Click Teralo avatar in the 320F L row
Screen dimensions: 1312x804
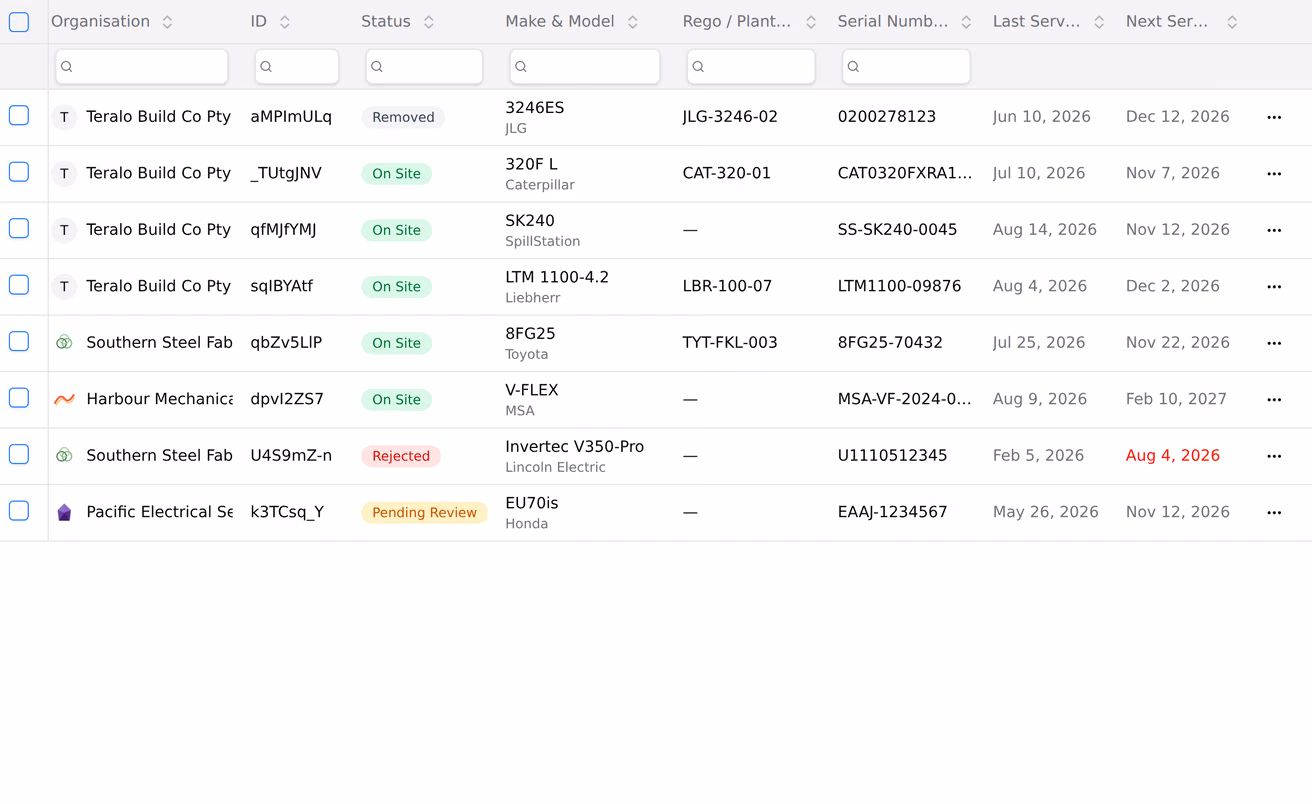[x=64, y=174]
